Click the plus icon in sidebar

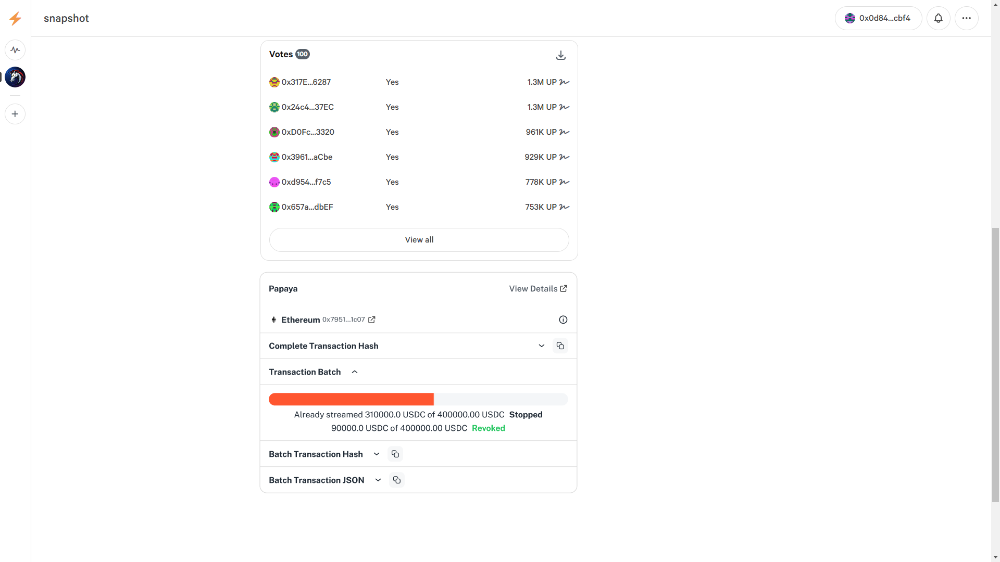pyautogui.click(x=15, y=114)
